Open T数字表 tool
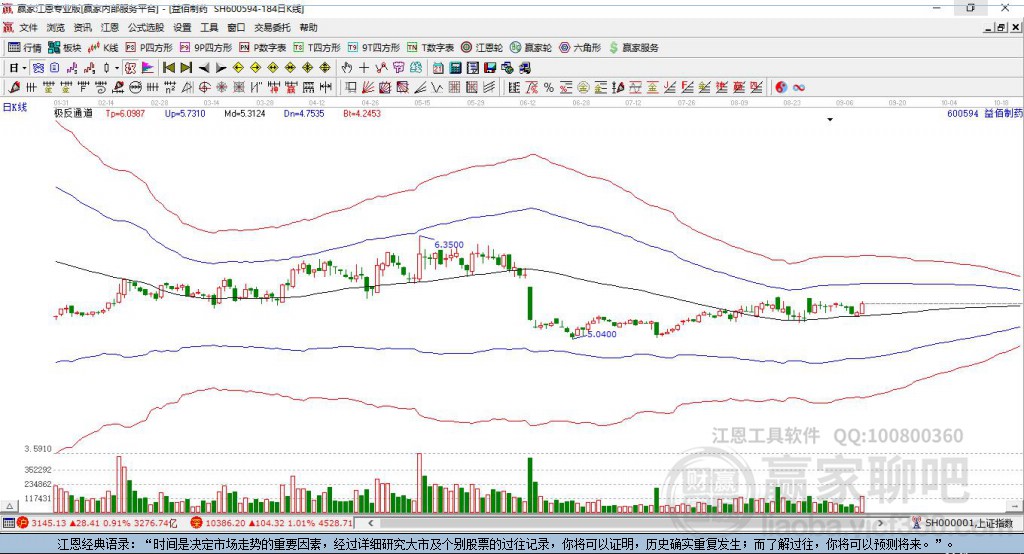 click(x=430, y=48)
